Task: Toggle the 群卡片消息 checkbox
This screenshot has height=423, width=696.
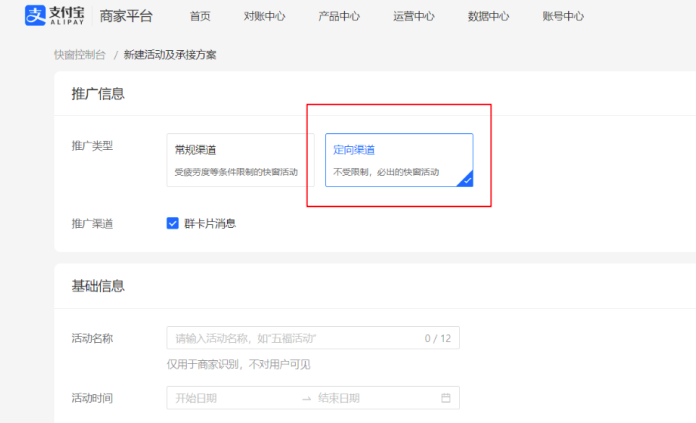Action: tap(173, 223)
